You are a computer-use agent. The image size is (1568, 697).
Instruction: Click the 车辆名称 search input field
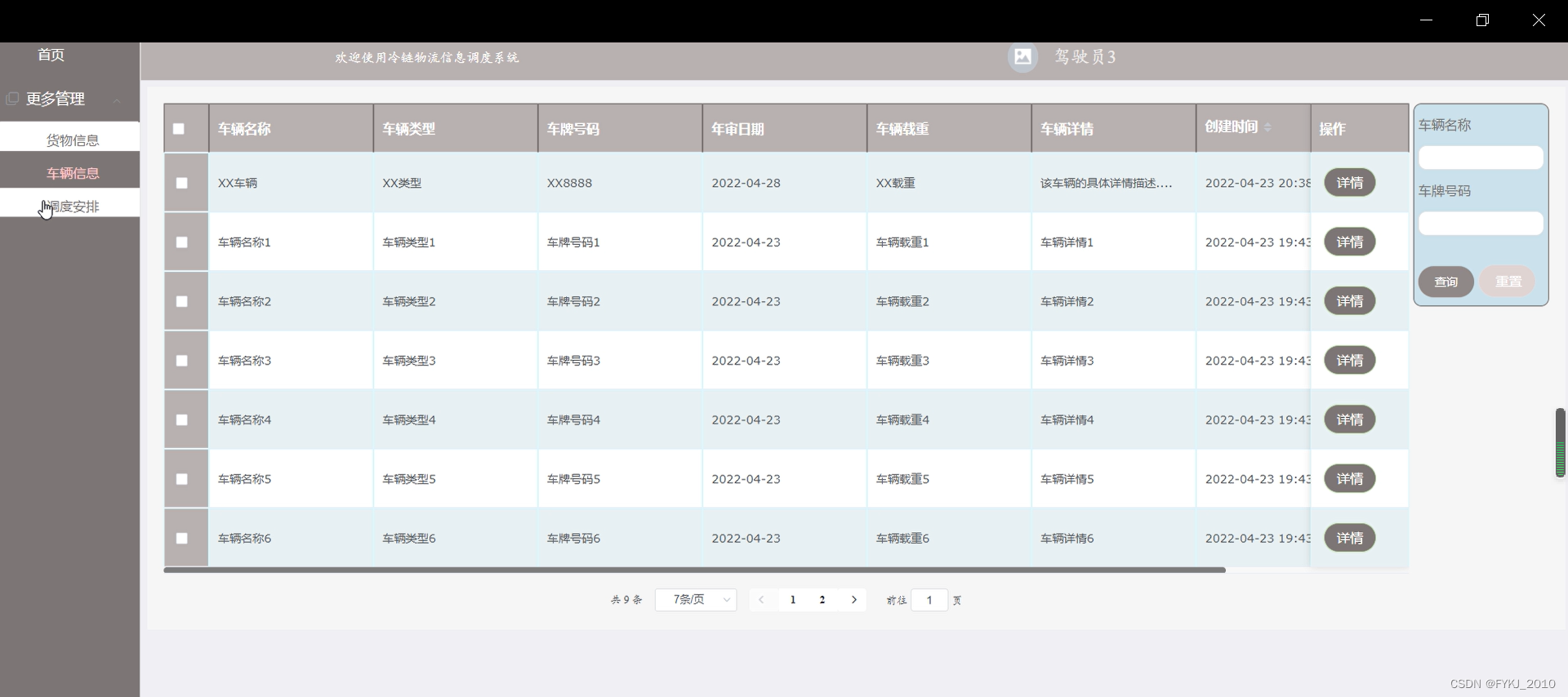pos(1481,158)
